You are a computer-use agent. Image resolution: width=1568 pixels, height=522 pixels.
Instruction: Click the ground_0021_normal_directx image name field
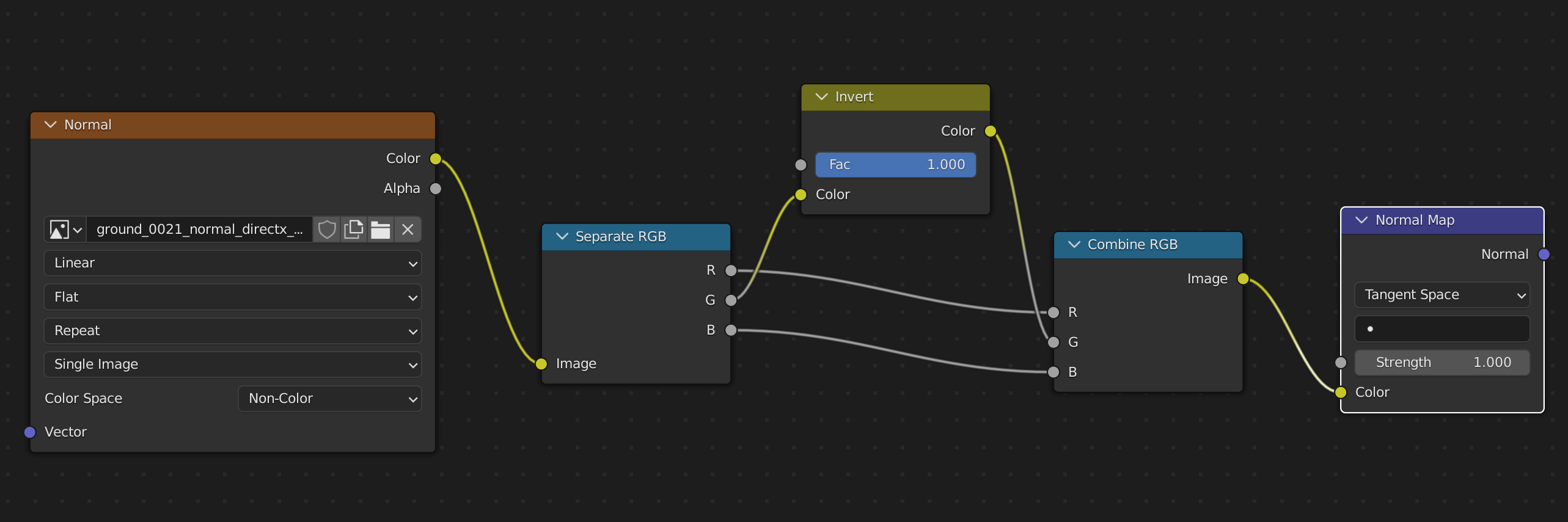pyautogui.click(x=199, y=230)
